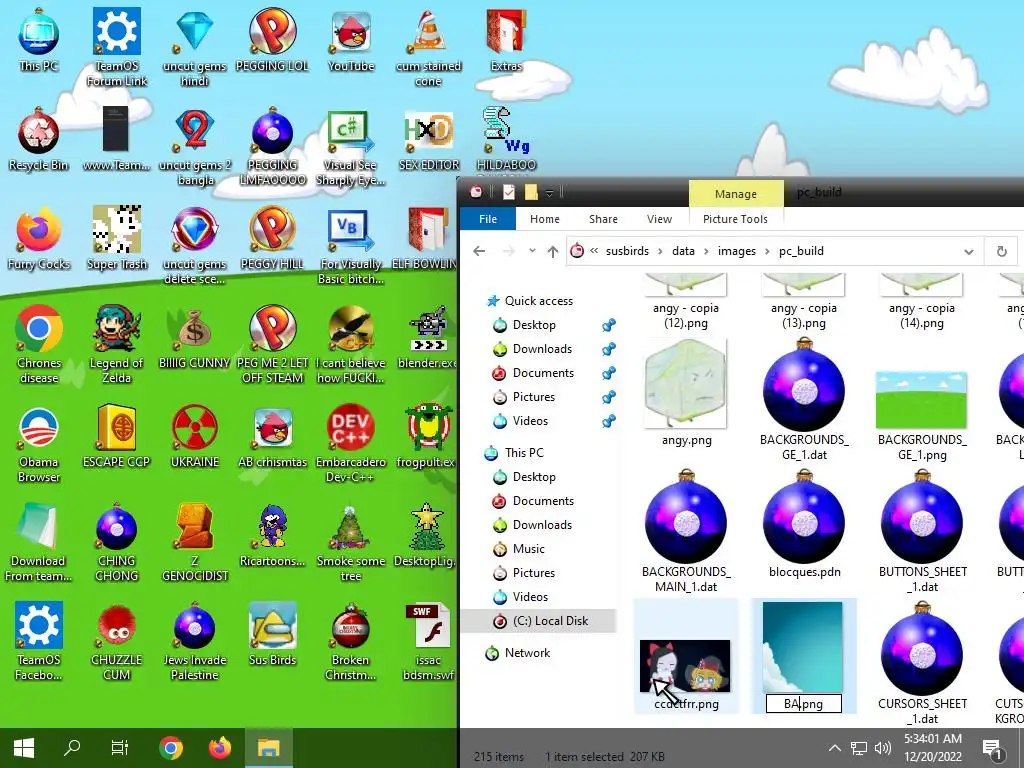Select the Smoke some tree desktop icon
Image resolution: width=1024 pixels, height=768 pixels.
[x=351, y=543]
